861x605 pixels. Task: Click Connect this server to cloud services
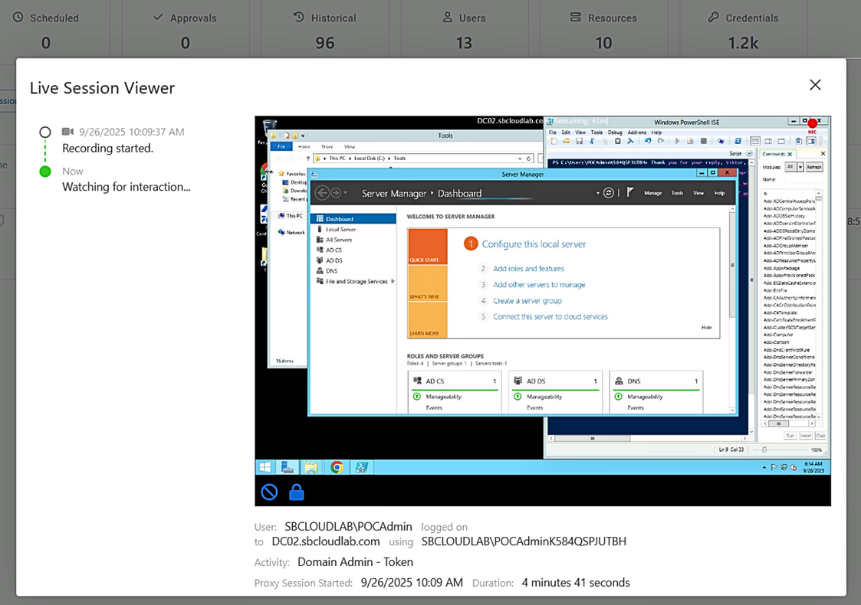tap(550, 316)
